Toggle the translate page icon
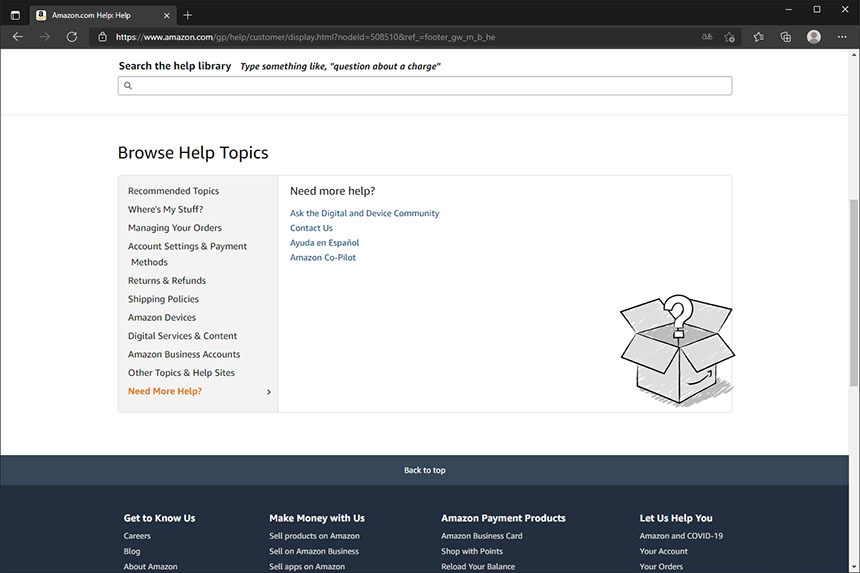 (x=707, y=37)
